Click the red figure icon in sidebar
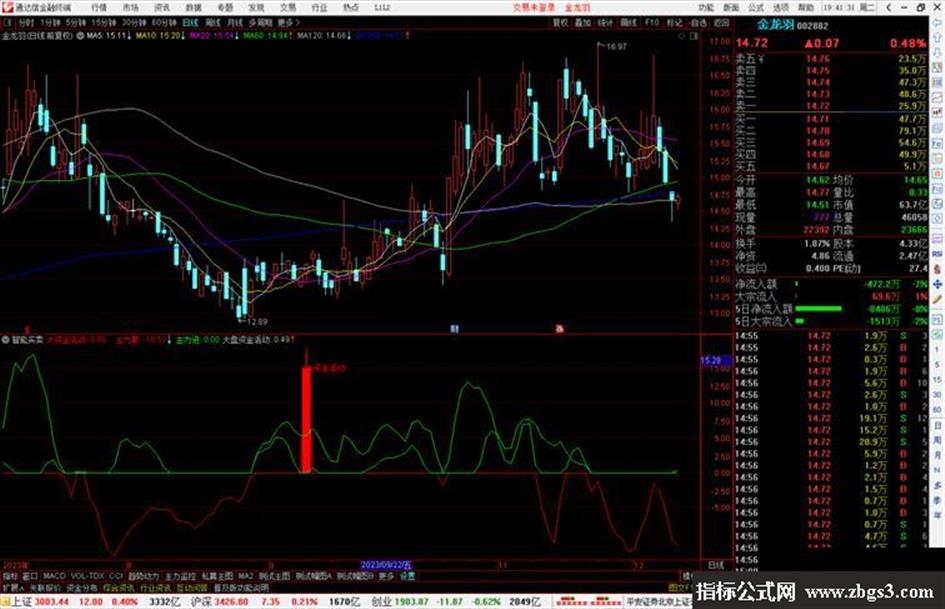 pos(937,269)
